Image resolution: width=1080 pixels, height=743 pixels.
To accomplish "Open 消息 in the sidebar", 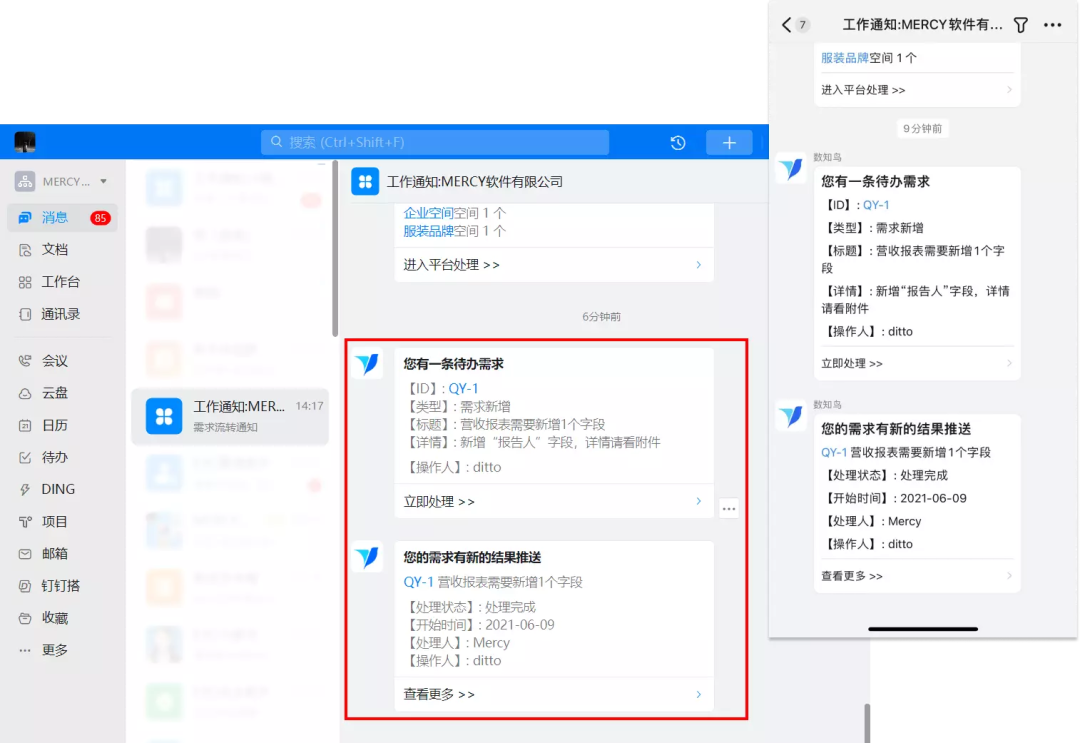I will pyautogui.click(x=62, y=218).
